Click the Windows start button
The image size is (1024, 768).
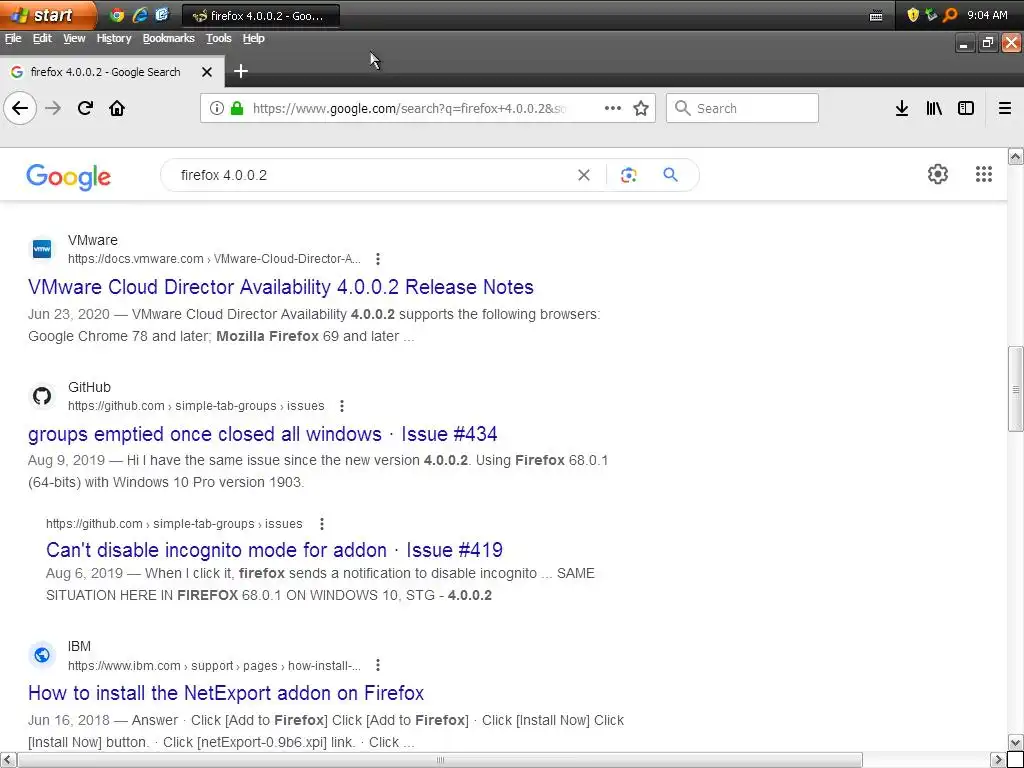click(x=46, y=15)
